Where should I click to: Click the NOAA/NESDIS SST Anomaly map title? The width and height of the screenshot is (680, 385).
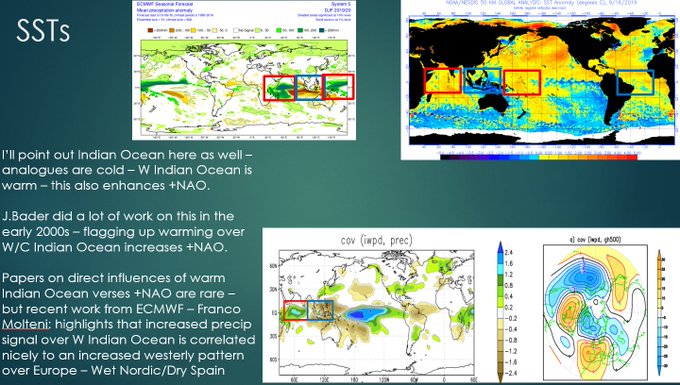coord(540,3)
